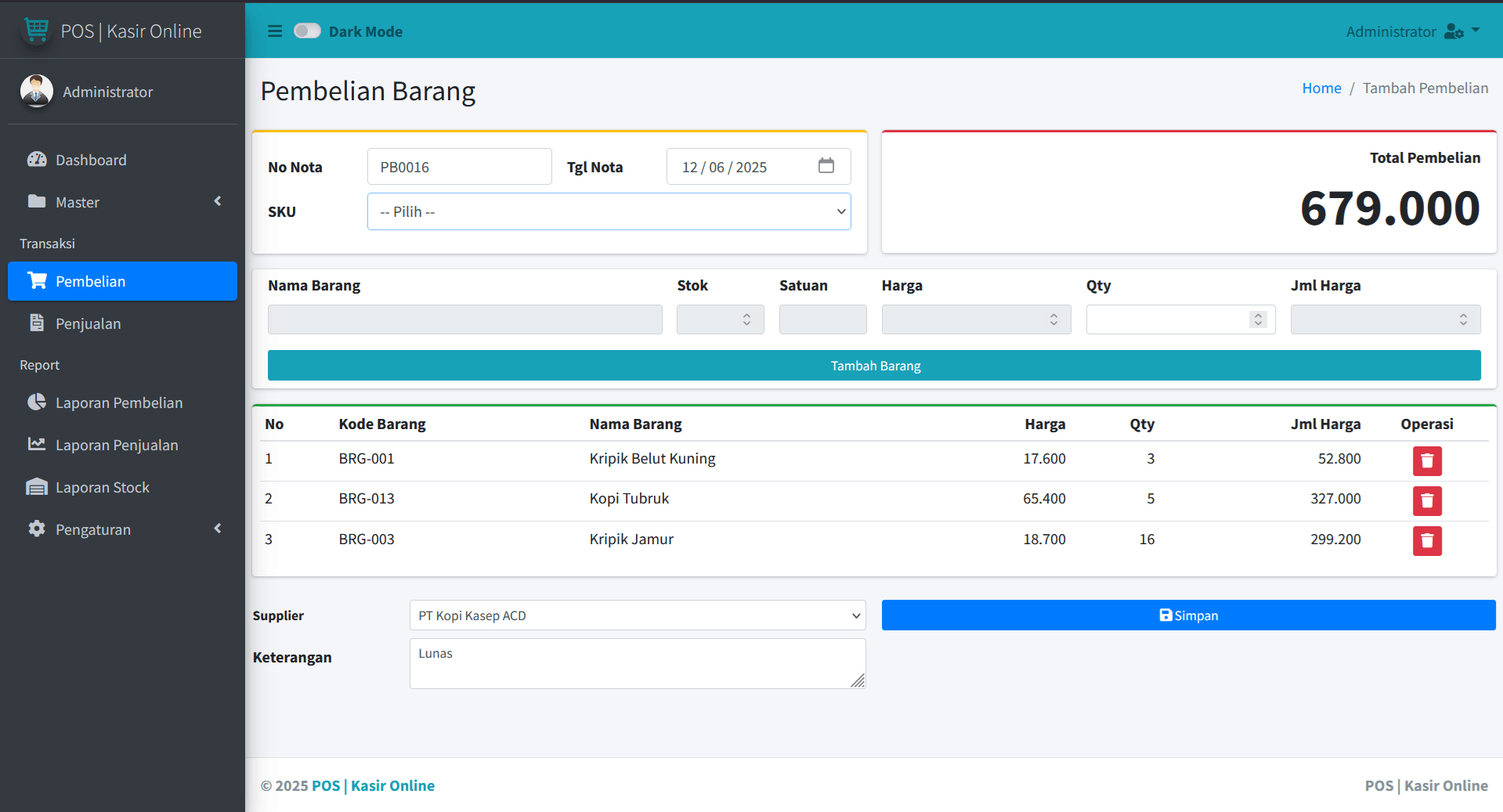Click the Harga spinner arrows
The width and height of the screenshot is (1503, 812).
(x=1053, y=319)
